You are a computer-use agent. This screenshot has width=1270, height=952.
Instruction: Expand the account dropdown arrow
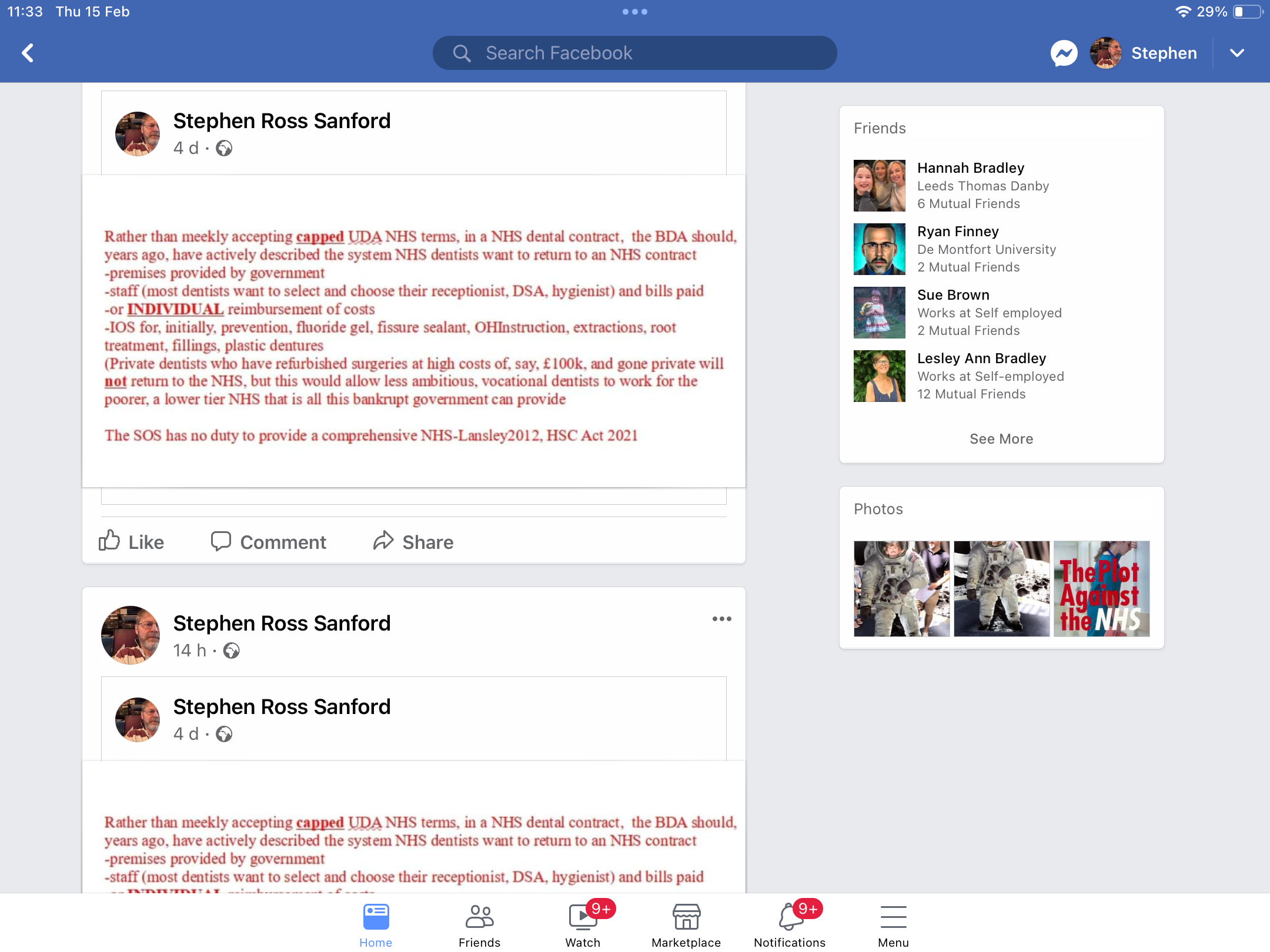coord(1237,53)
